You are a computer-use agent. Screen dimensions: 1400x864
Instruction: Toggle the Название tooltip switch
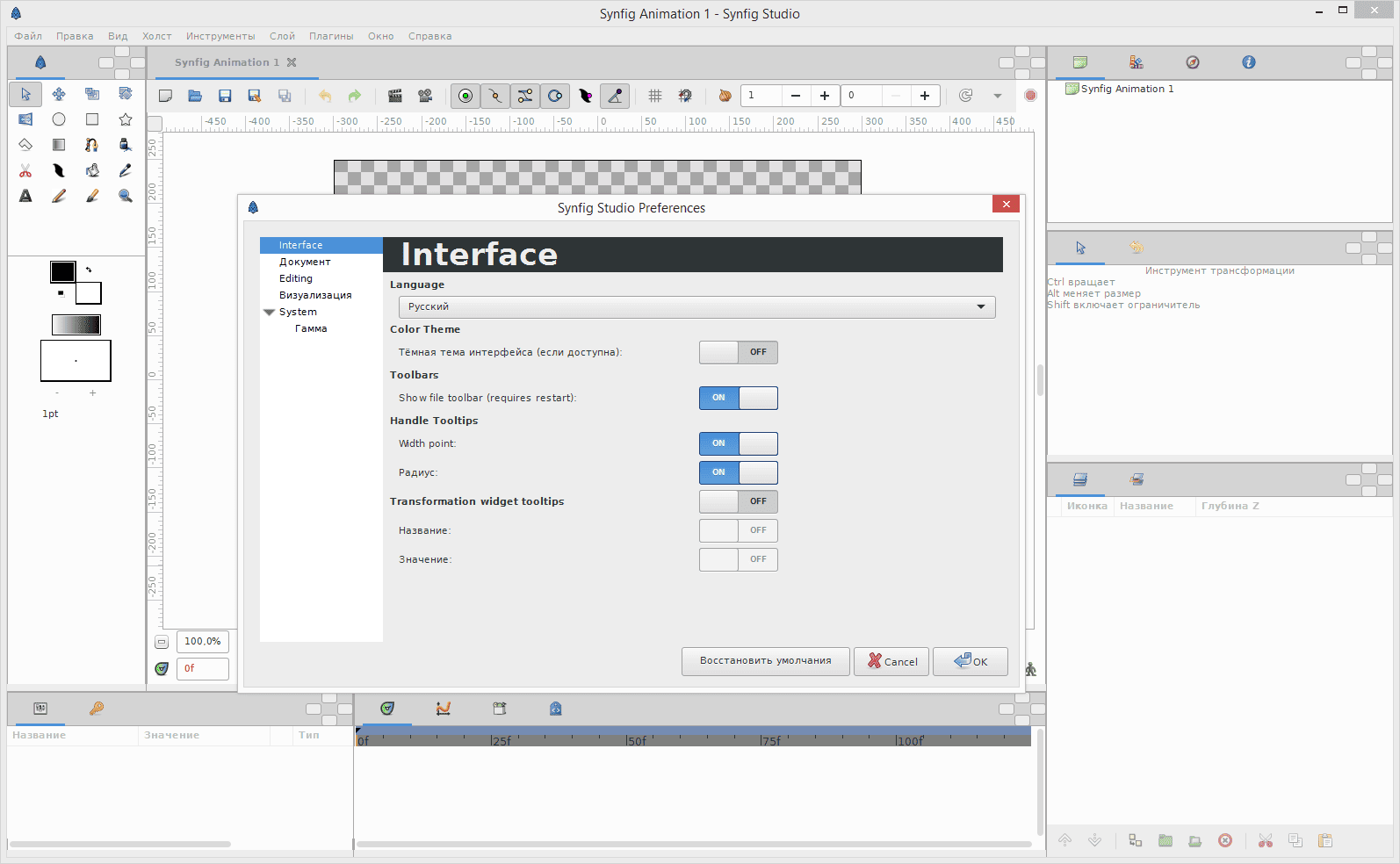point(739,530)
